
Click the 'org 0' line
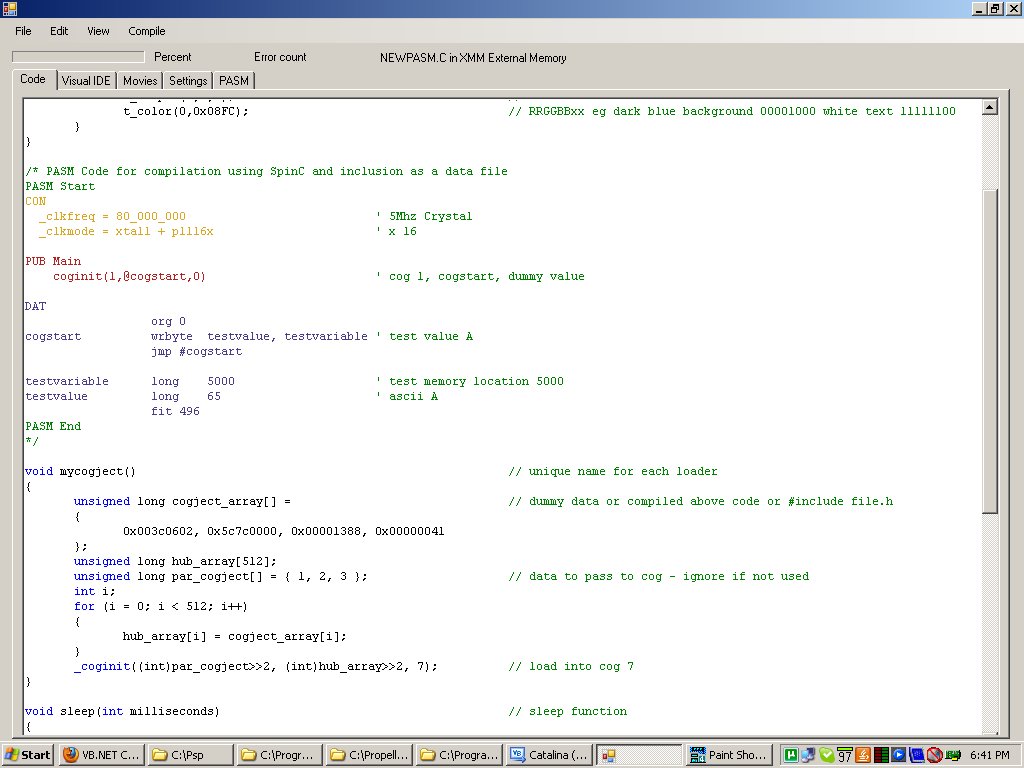(168, 321)
